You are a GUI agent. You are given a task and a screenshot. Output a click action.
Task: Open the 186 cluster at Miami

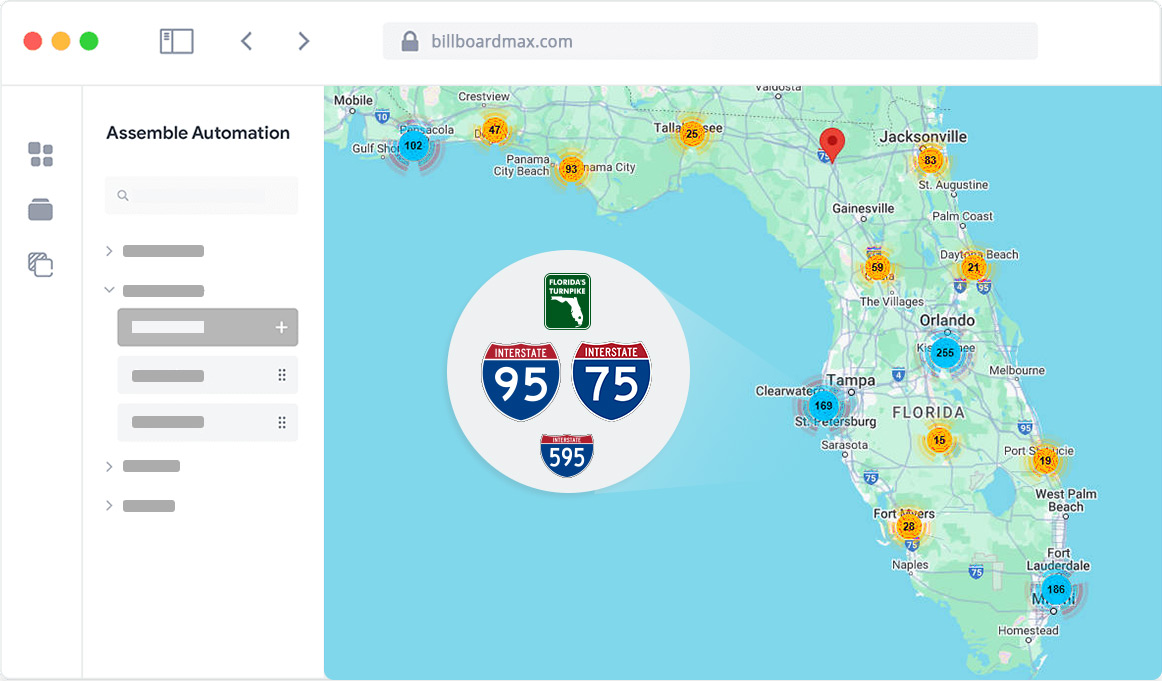click(1056, 590)
